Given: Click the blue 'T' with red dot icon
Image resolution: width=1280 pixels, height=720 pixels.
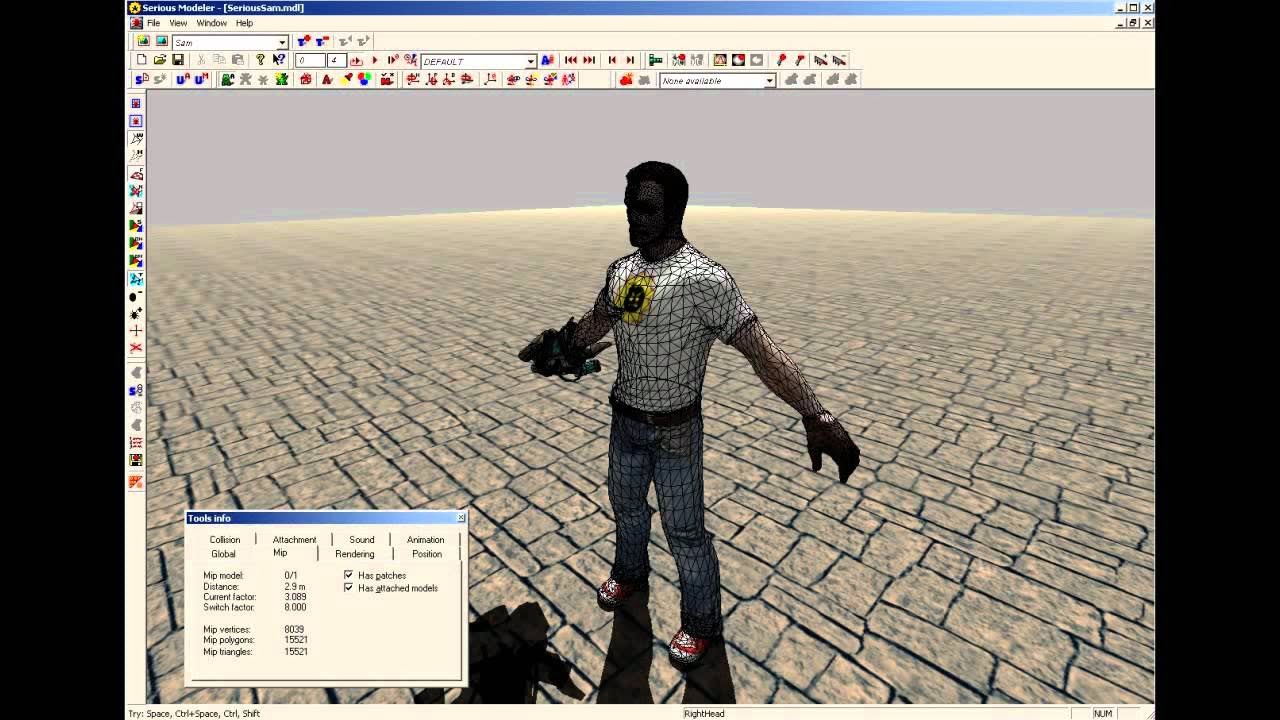Looking at the screenshot, I should pyautogui.click(x=303, y=42).
